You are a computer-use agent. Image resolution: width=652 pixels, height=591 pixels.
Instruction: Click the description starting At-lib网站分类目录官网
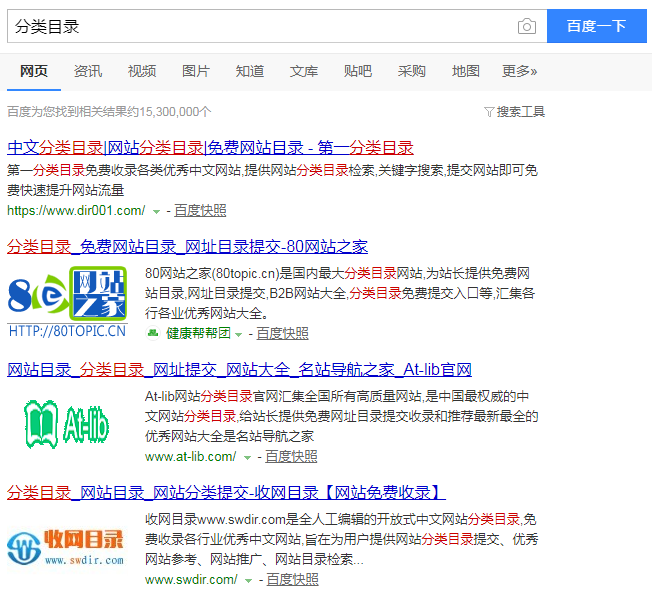click(341, 416)
